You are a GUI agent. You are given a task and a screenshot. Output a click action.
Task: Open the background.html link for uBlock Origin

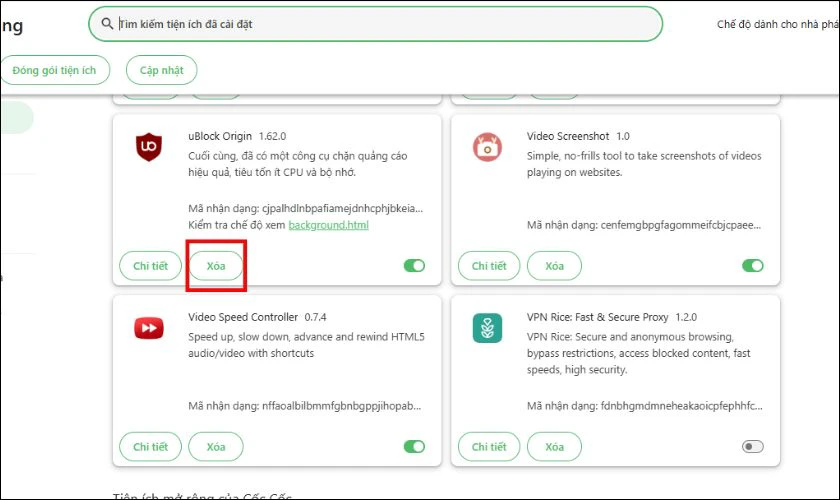(x=328, y=225)
